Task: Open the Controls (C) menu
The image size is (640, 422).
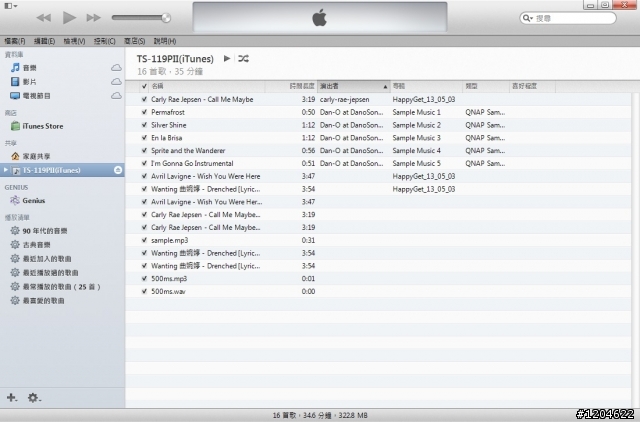Action: point(104,41)
